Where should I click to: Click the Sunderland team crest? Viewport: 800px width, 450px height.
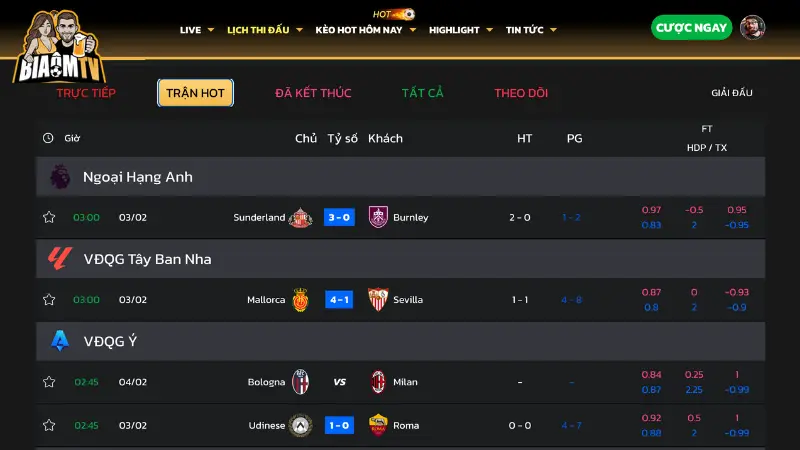[300, 217]
